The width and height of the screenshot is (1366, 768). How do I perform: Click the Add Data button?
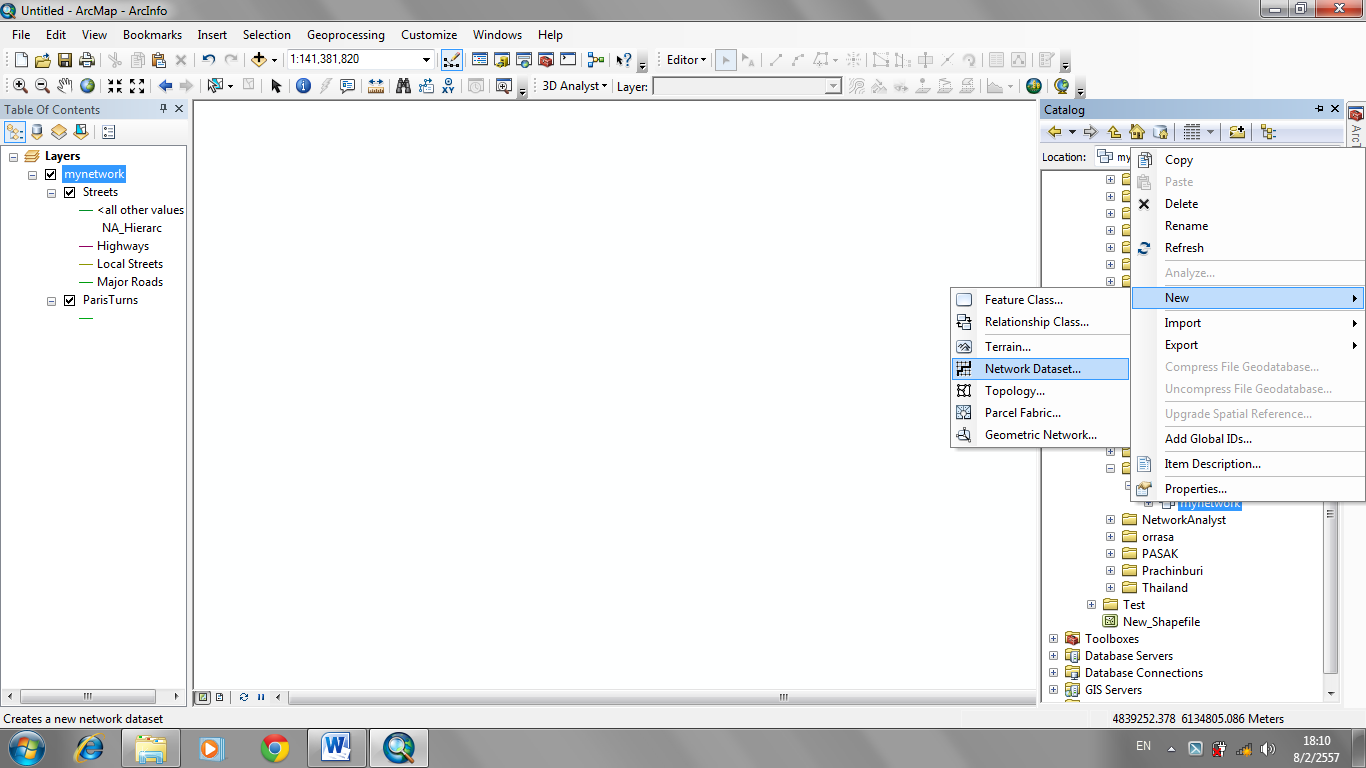[x=259, y=60]
